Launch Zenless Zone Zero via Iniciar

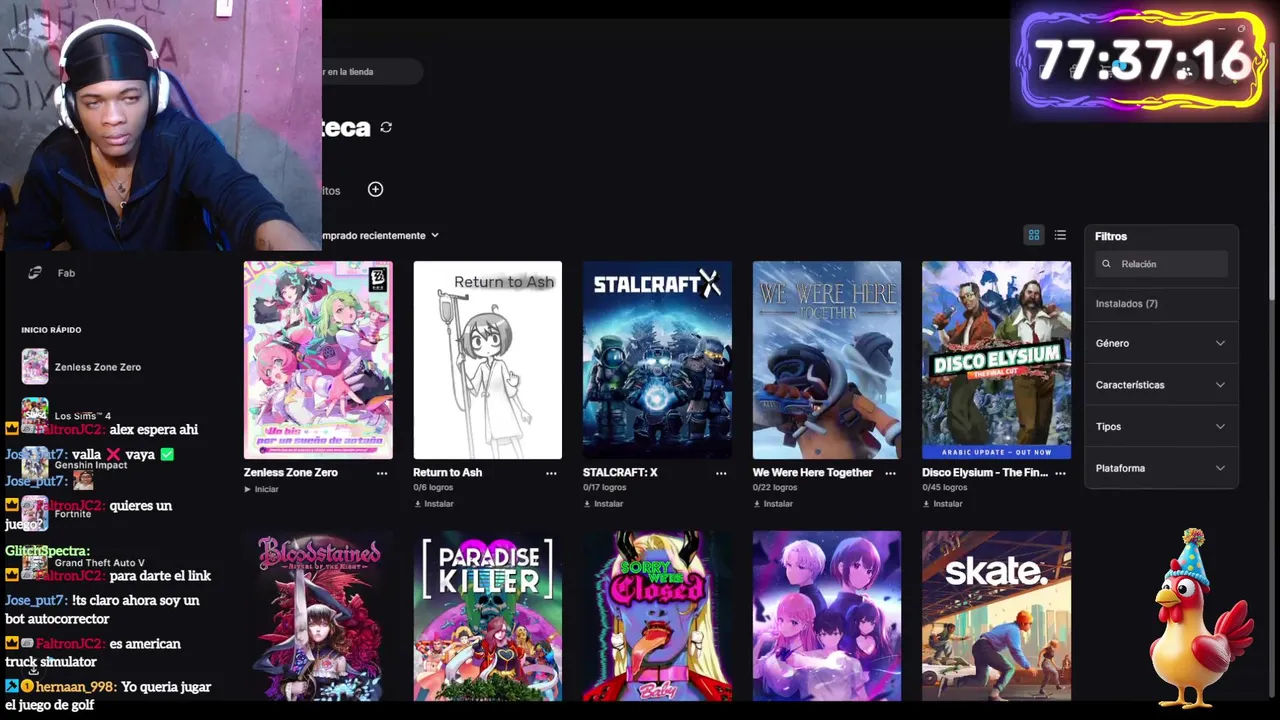click(x=261, y=489)
